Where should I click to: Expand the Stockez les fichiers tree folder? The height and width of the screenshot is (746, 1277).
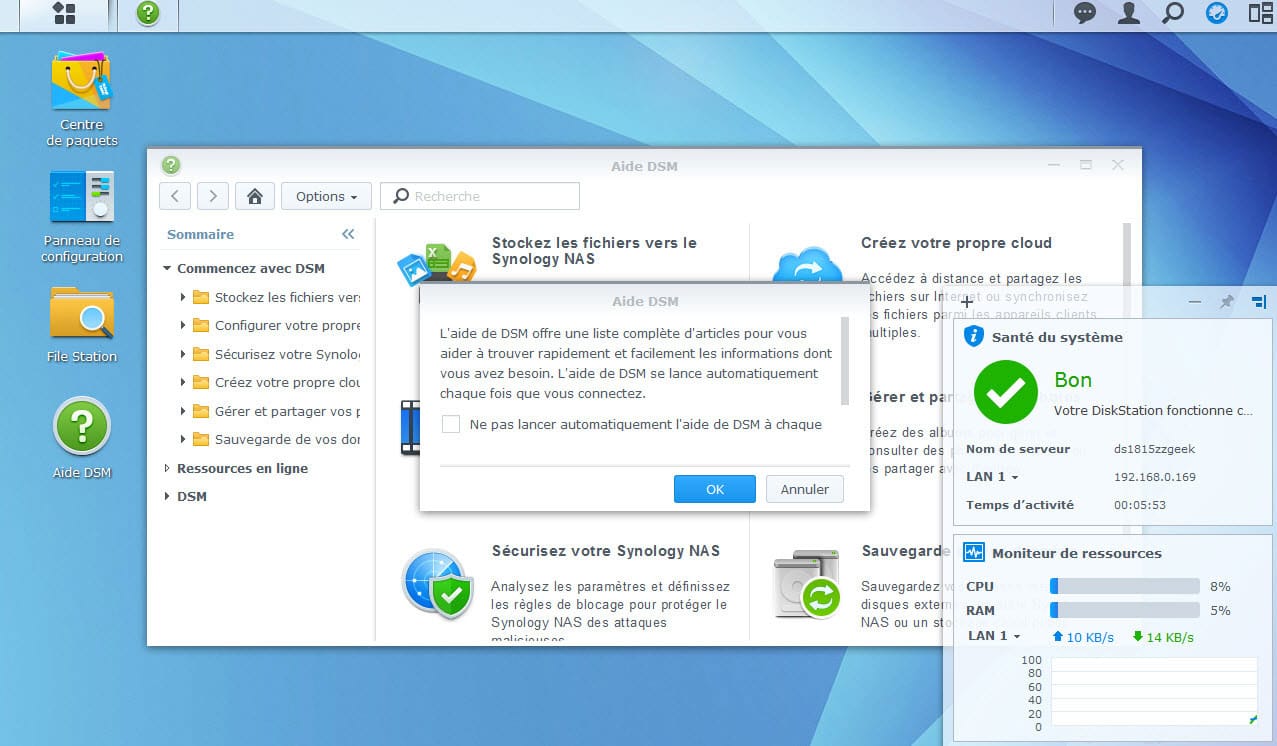coord(183,297)
